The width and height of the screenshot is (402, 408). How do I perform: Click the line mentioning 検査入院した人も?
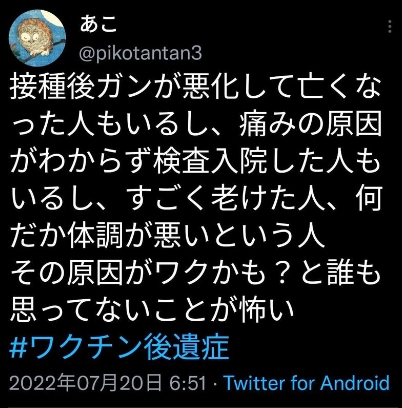pos(196,163)
